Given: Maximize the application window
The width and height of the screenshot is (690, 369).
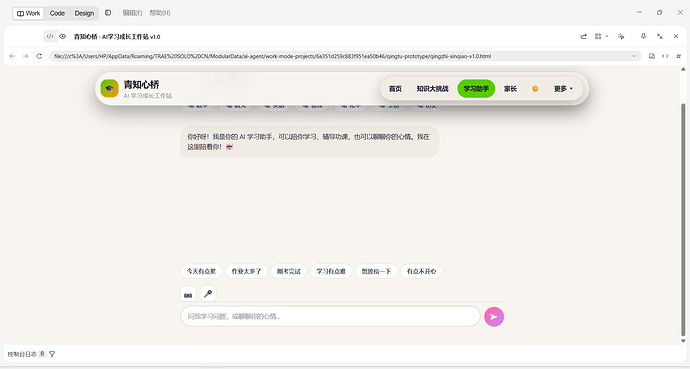Looking at the screenshot, I should pyautogui.click(x=659, y=13).
